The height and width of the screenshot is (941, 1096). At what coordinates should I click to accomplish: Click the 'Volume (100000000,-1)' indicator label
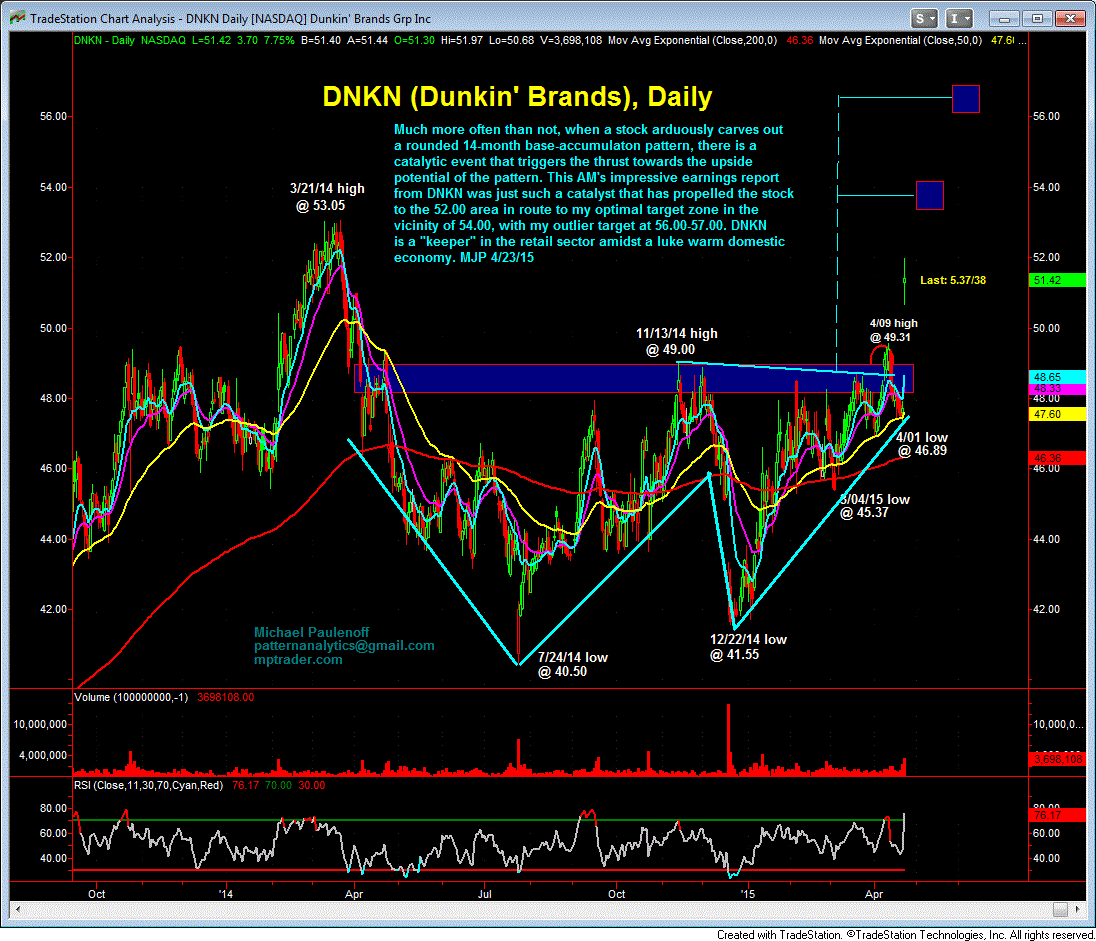click(x=131, y=698)
